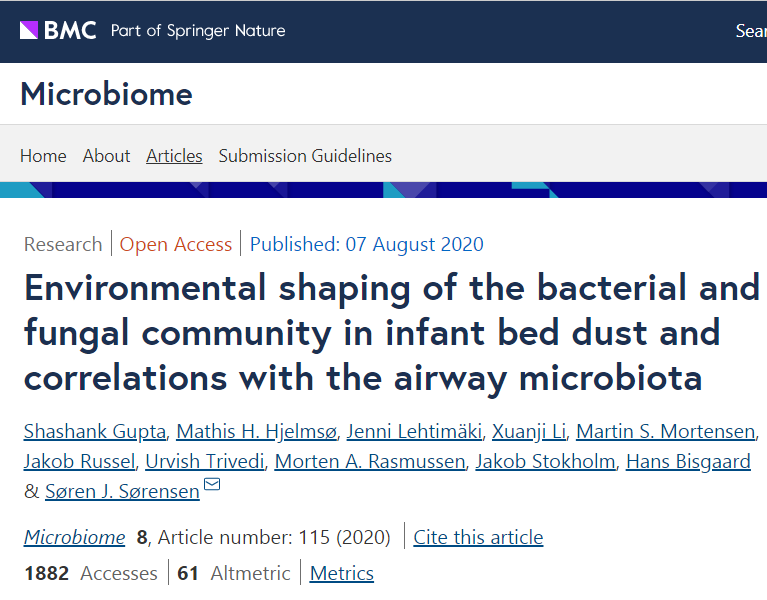
Task: Click the italic Microbiome journal citation link
Action: 74,537
